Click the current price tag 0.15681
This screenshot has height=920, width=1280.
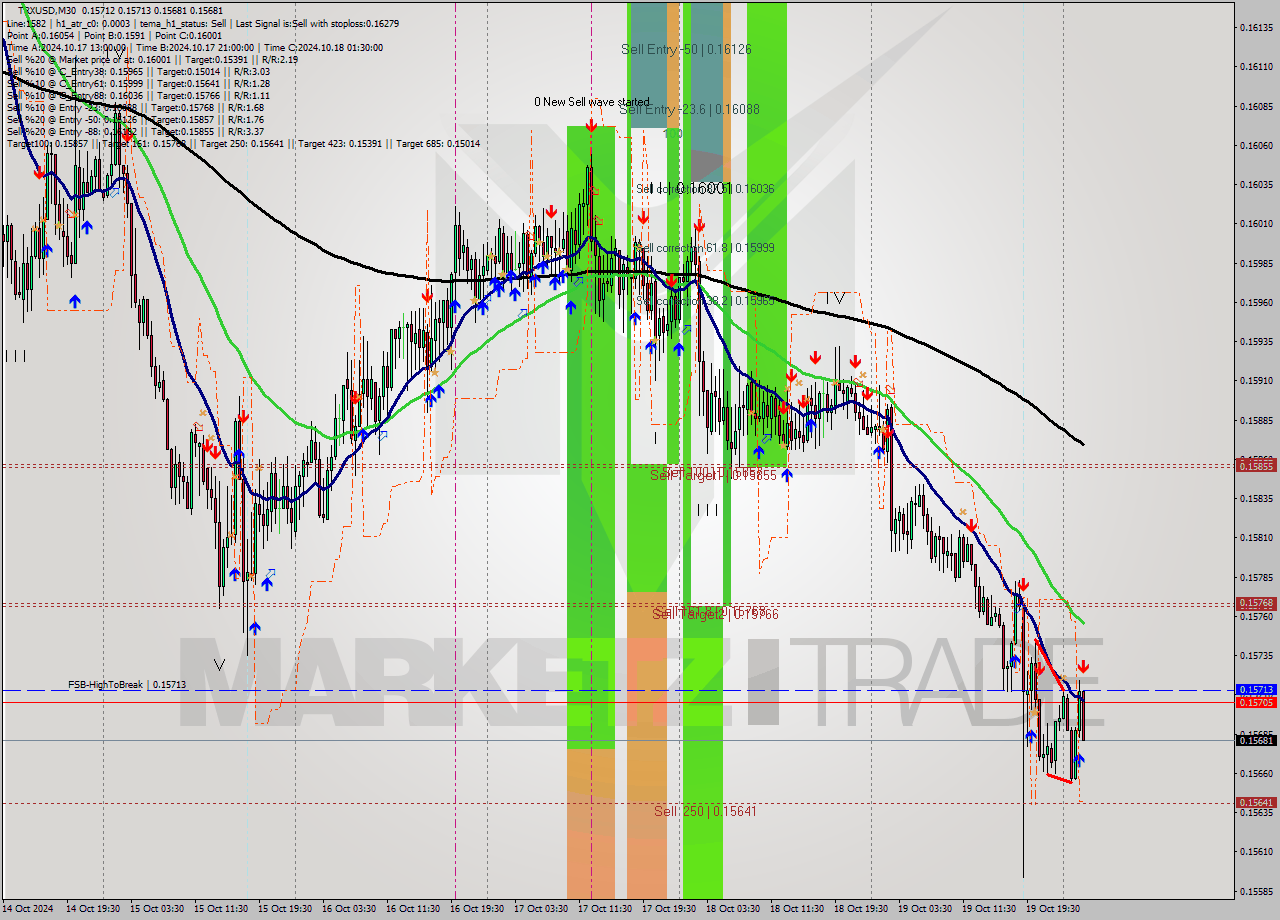[x=1256, y=740]
